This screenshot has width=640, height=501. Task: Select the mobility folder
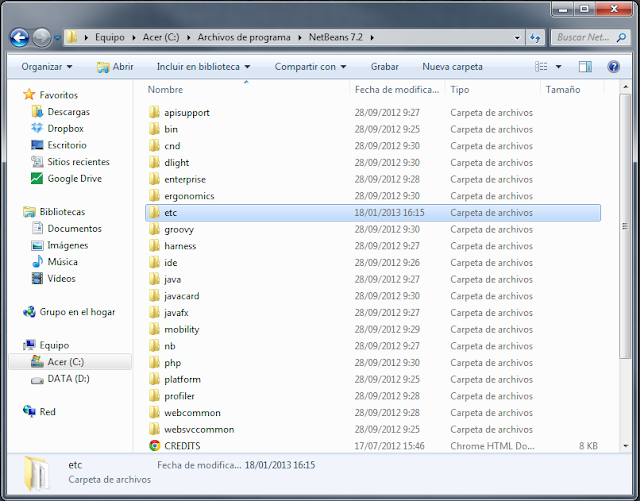point(182,330)
